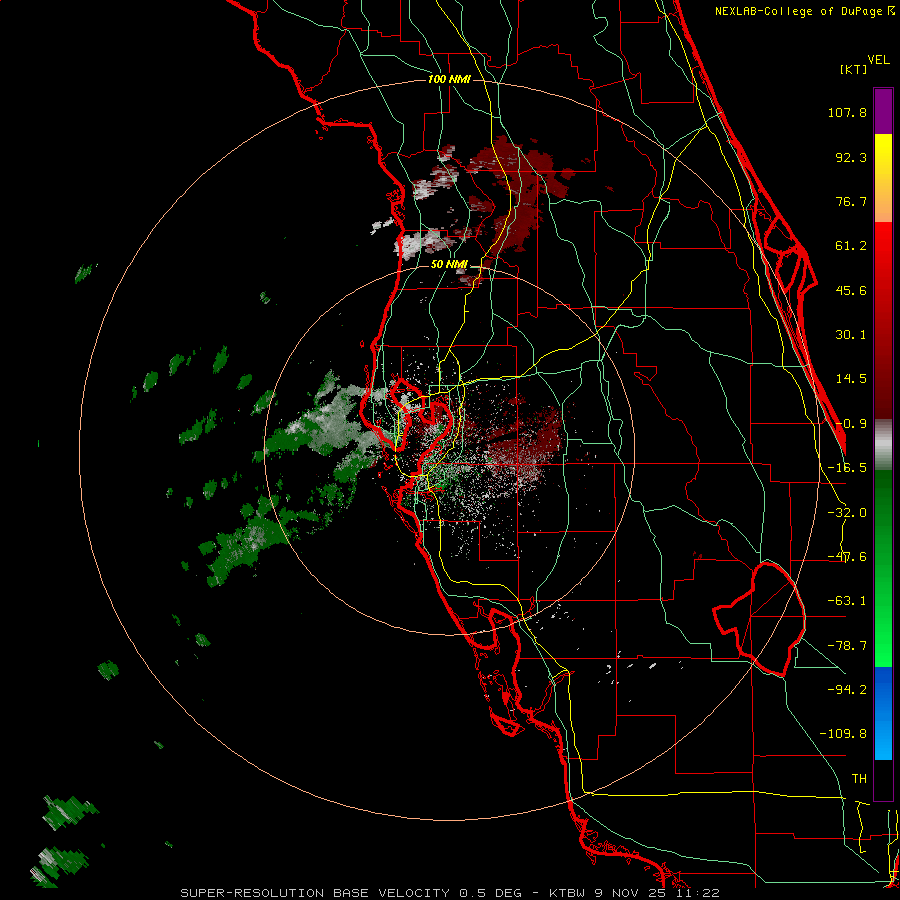Pick the black TH segment of the color bar
The width and height of the screenshot is (900, 900).
pos(883,779)
